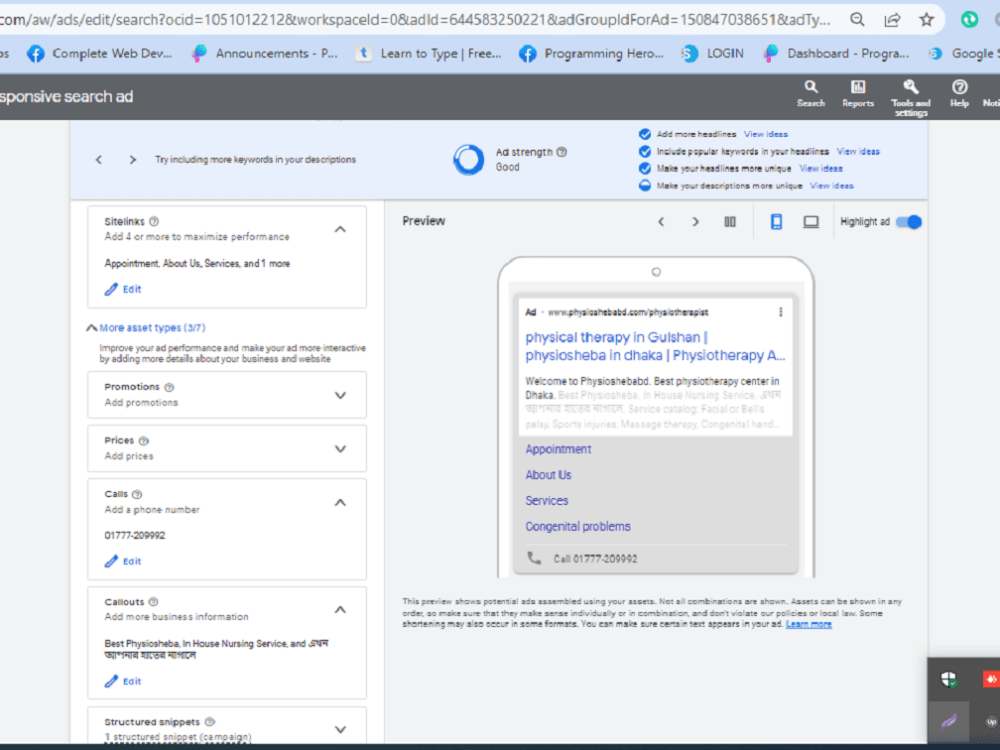Switch preview to desktop laptop view

811,222
